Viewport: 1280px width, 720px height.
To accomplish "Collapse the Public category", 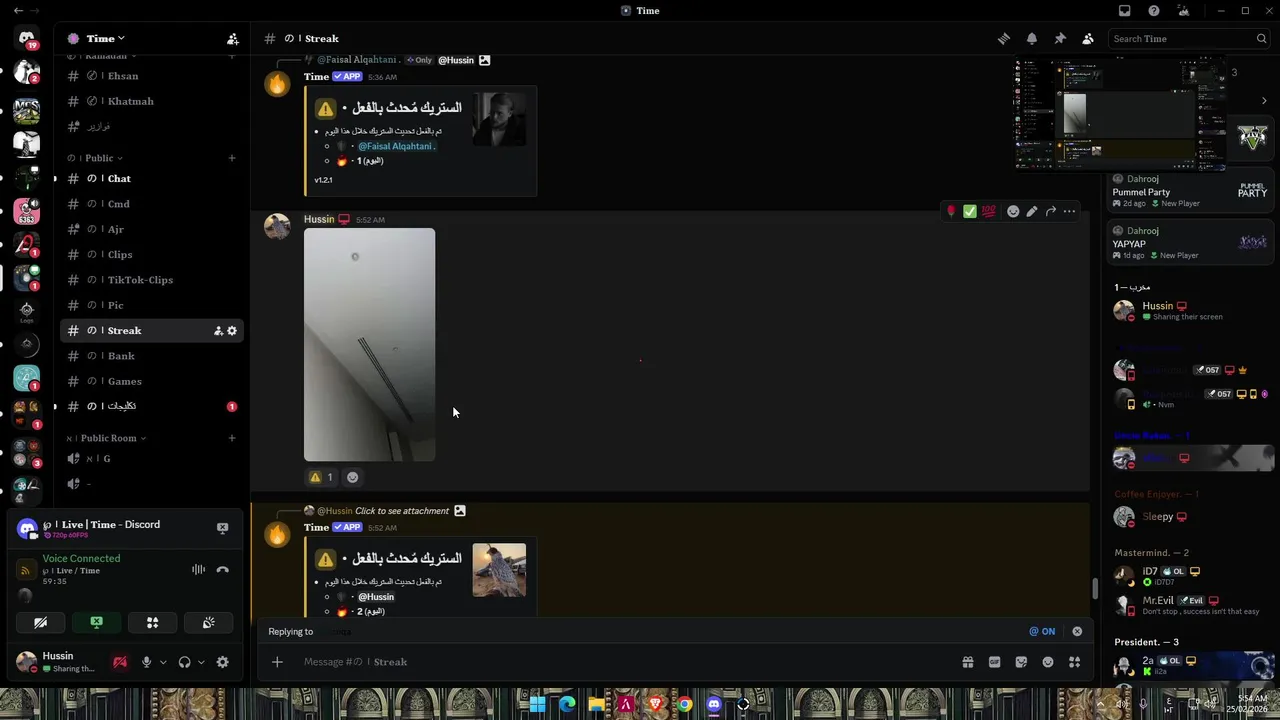I will tap(95, 158).
